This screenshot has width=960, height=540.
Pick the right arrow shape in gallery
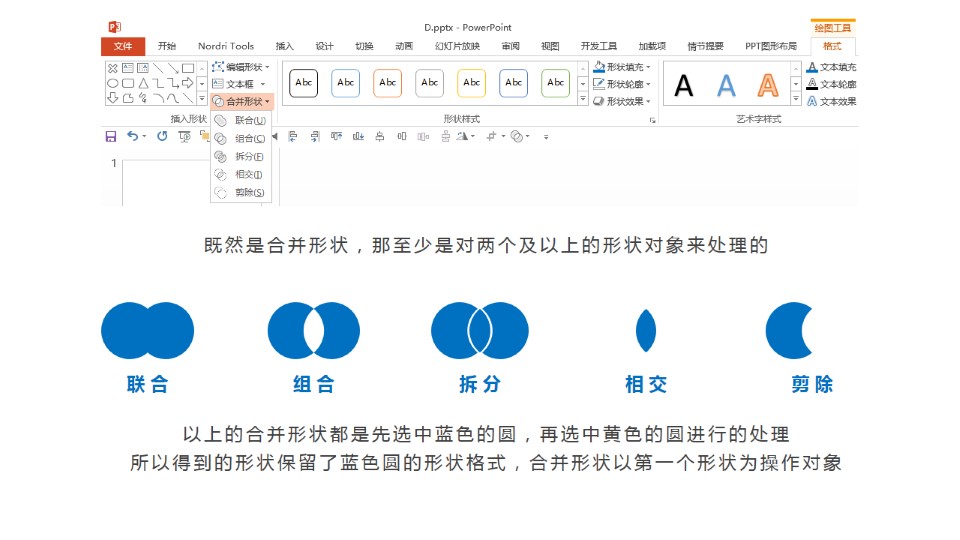(x=188, y=83)
